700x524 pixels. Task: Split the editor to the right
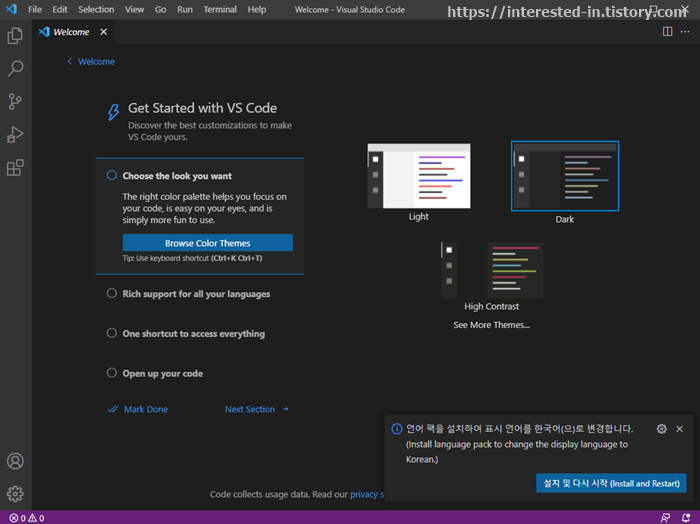(x=667, y=32)
